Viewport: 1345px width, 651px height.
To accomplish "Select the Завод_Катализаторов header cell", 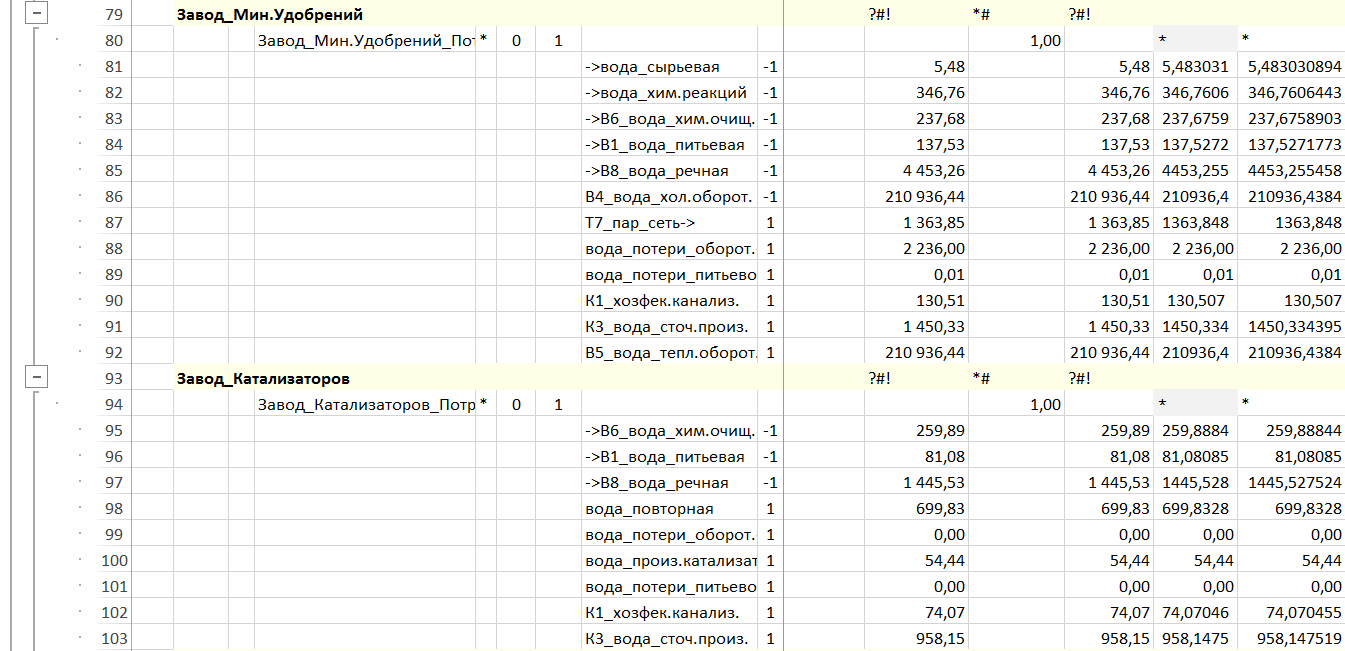I will pyautogui.click(x=263, y=379).
